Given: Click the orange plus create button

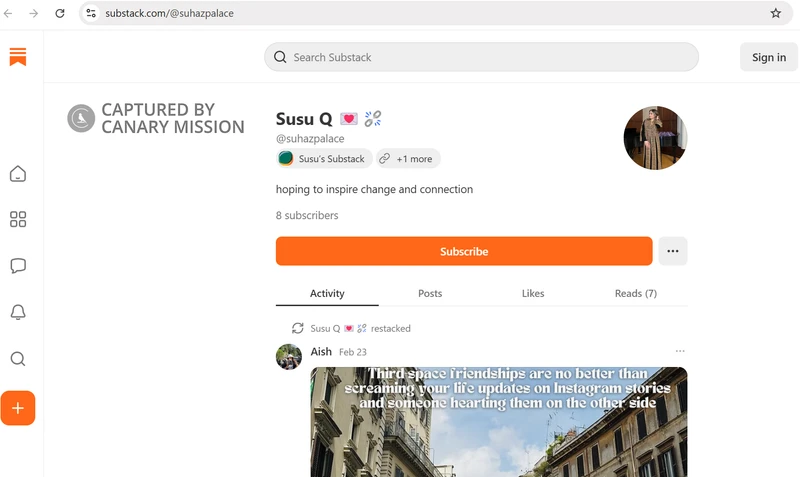Looking at the screenshot, I should (18, 408).
